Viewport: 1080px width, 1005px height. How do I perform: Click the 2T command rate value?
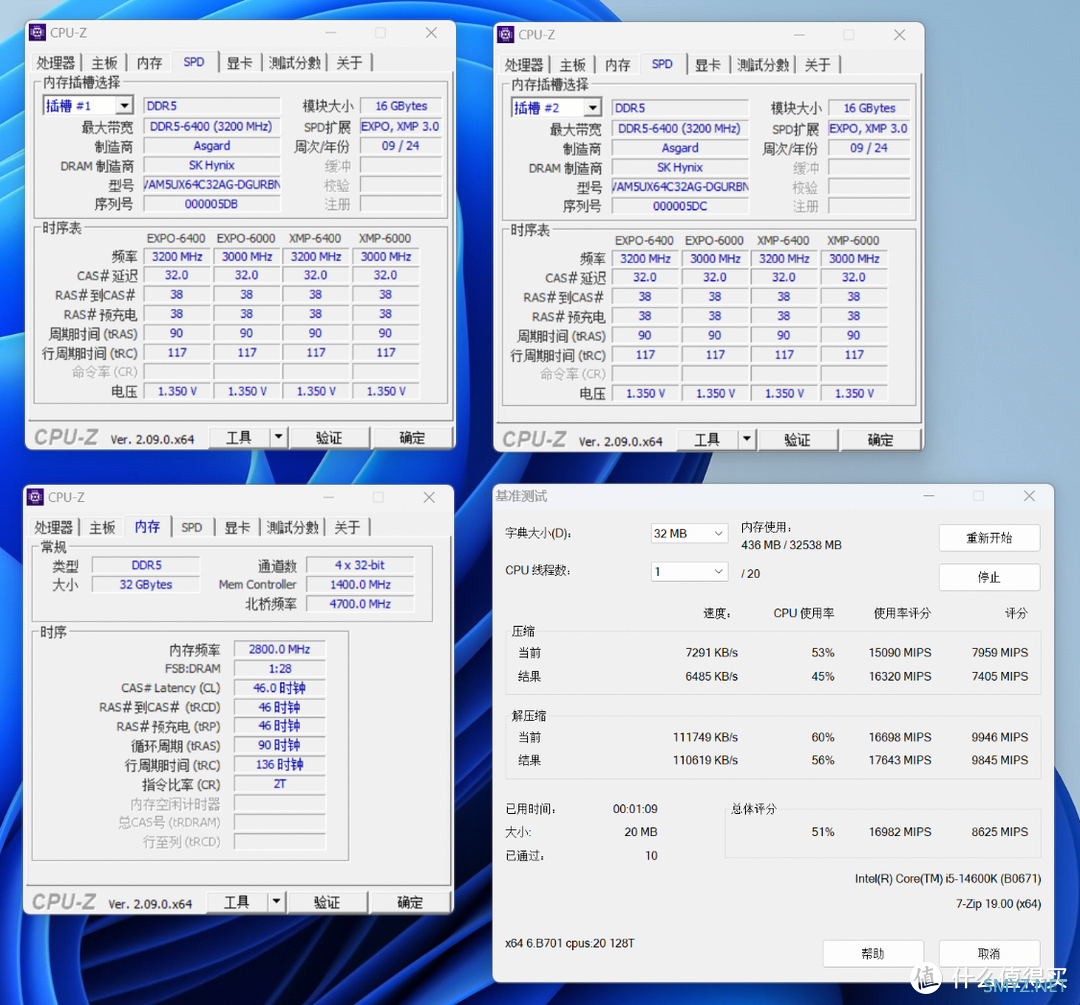[279, 784]
